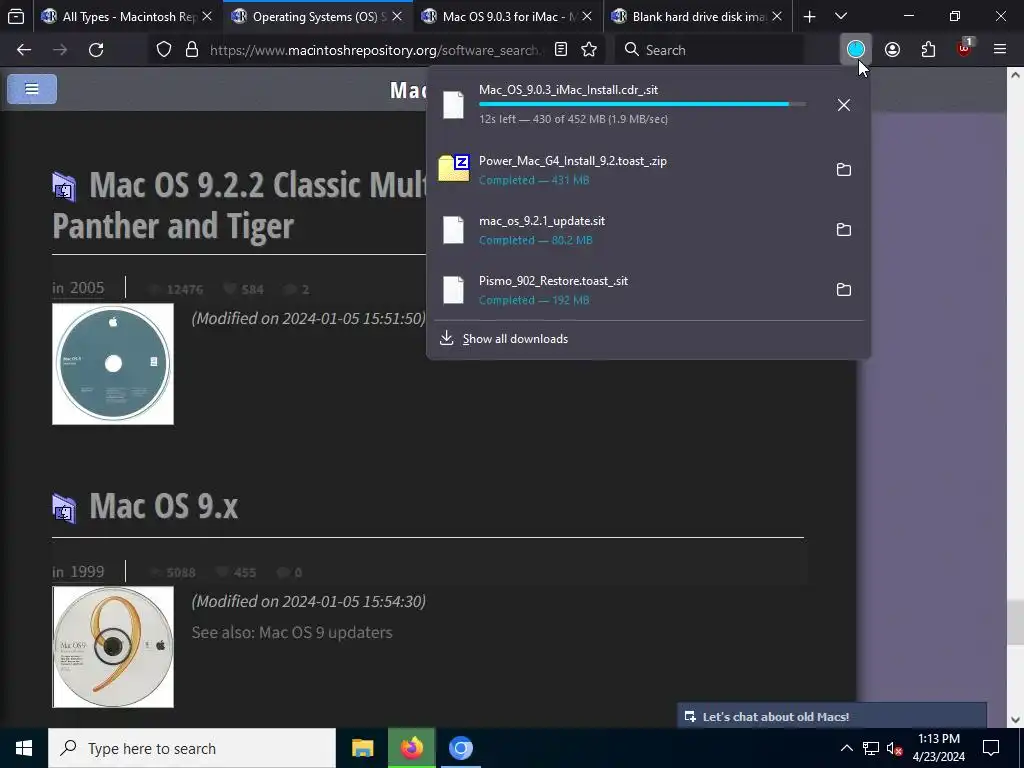Close the Blank hard drive disk image tab
Screen dimensions: 1024x768
776,17
